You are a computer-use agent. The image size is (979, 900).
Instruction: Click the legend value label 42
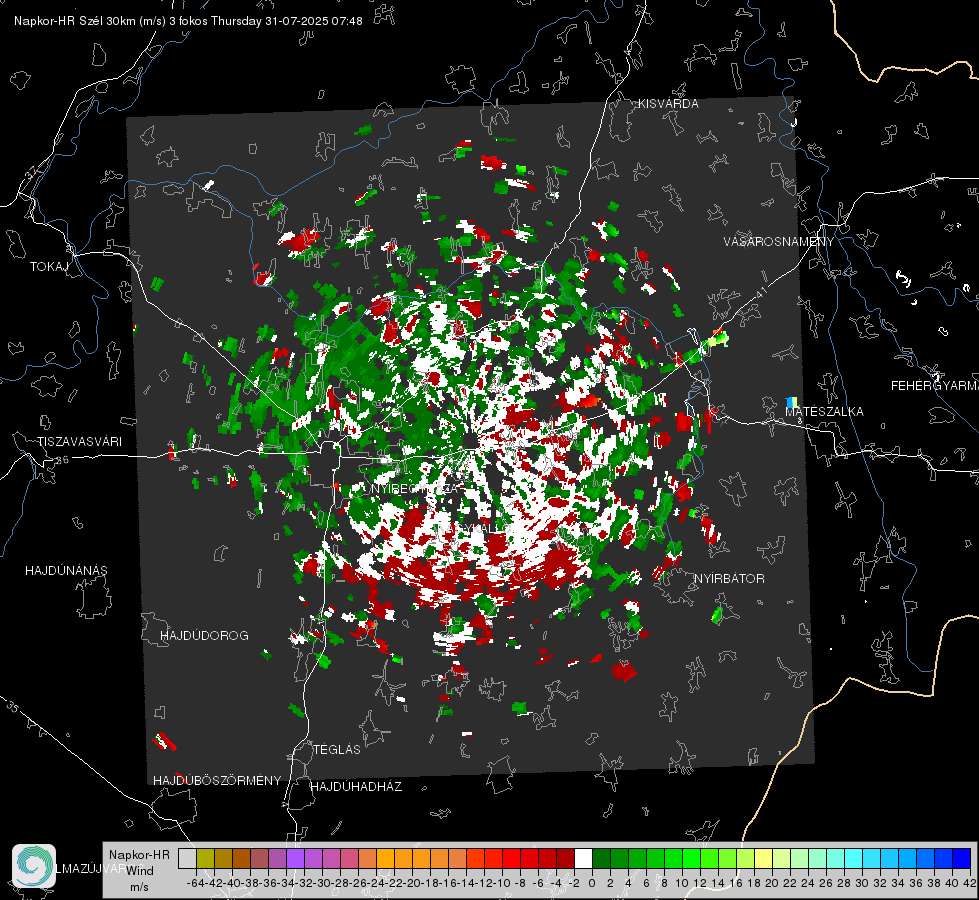(x=969, y=883)
